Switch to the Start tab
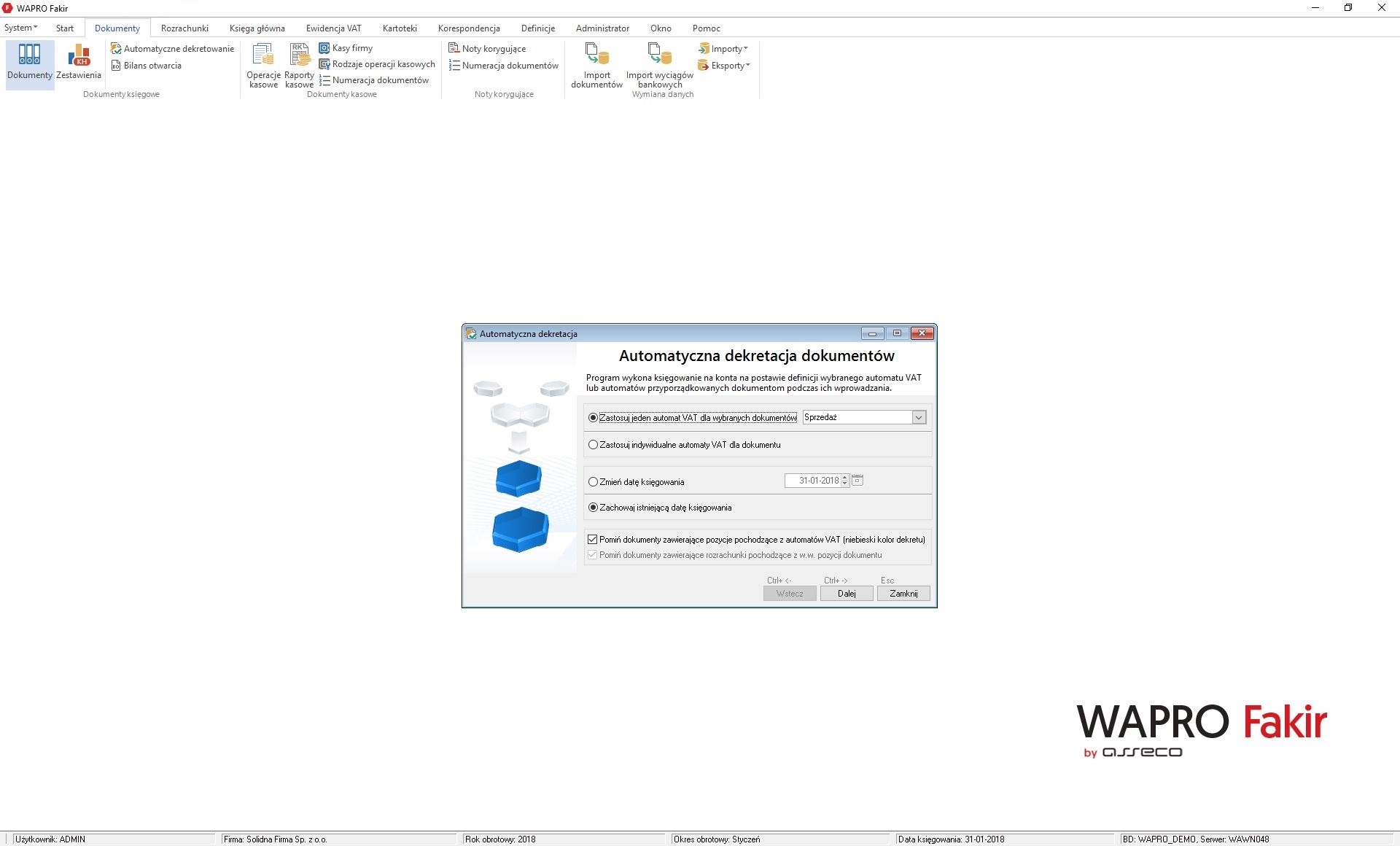Screen dimensions: 1400x846 pyautogui.click(x=65, y=28)
